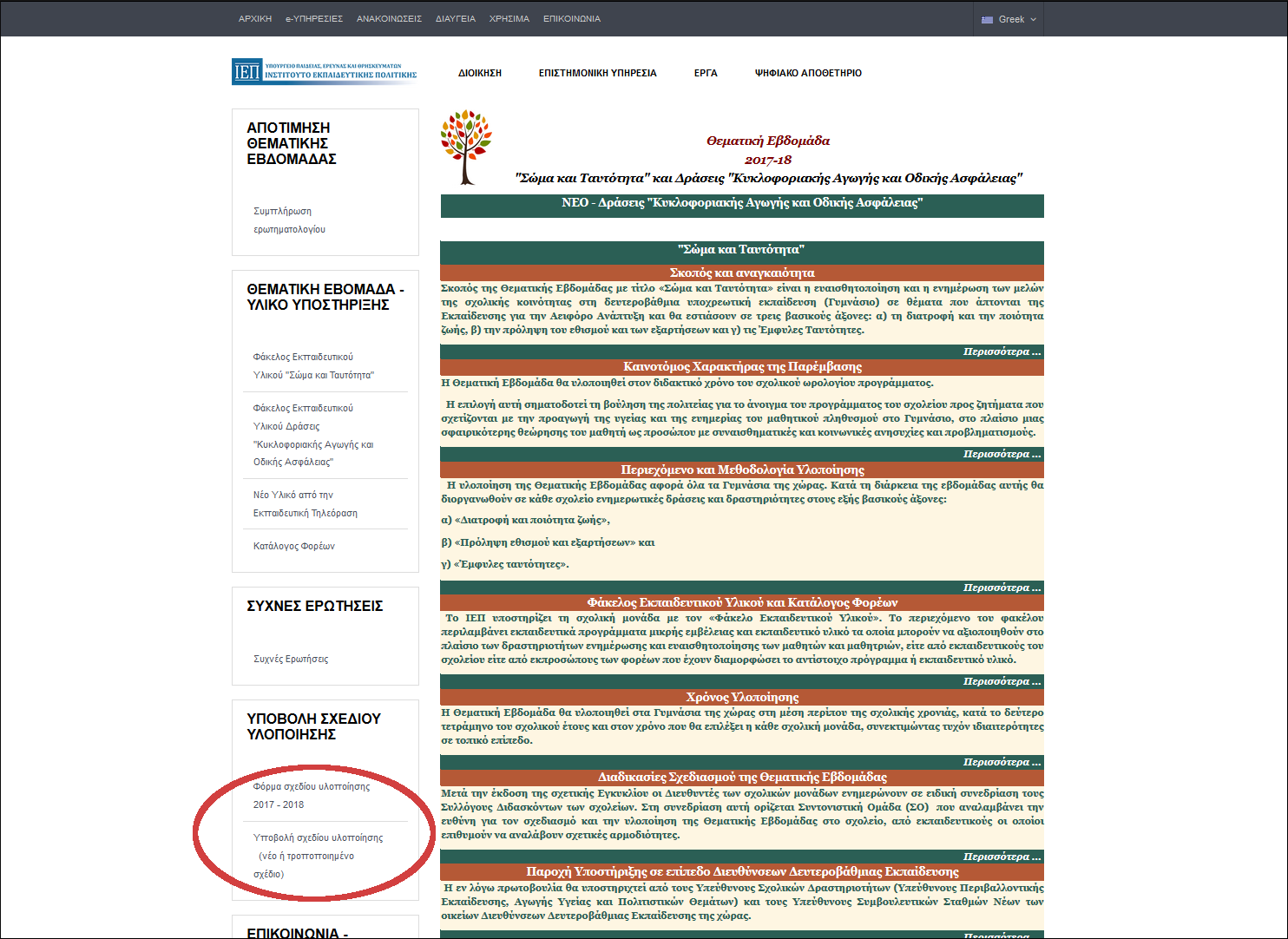
Task: Open the Κατάλογος Φορέων sidebar link
Action: click(x=294, y=546)
